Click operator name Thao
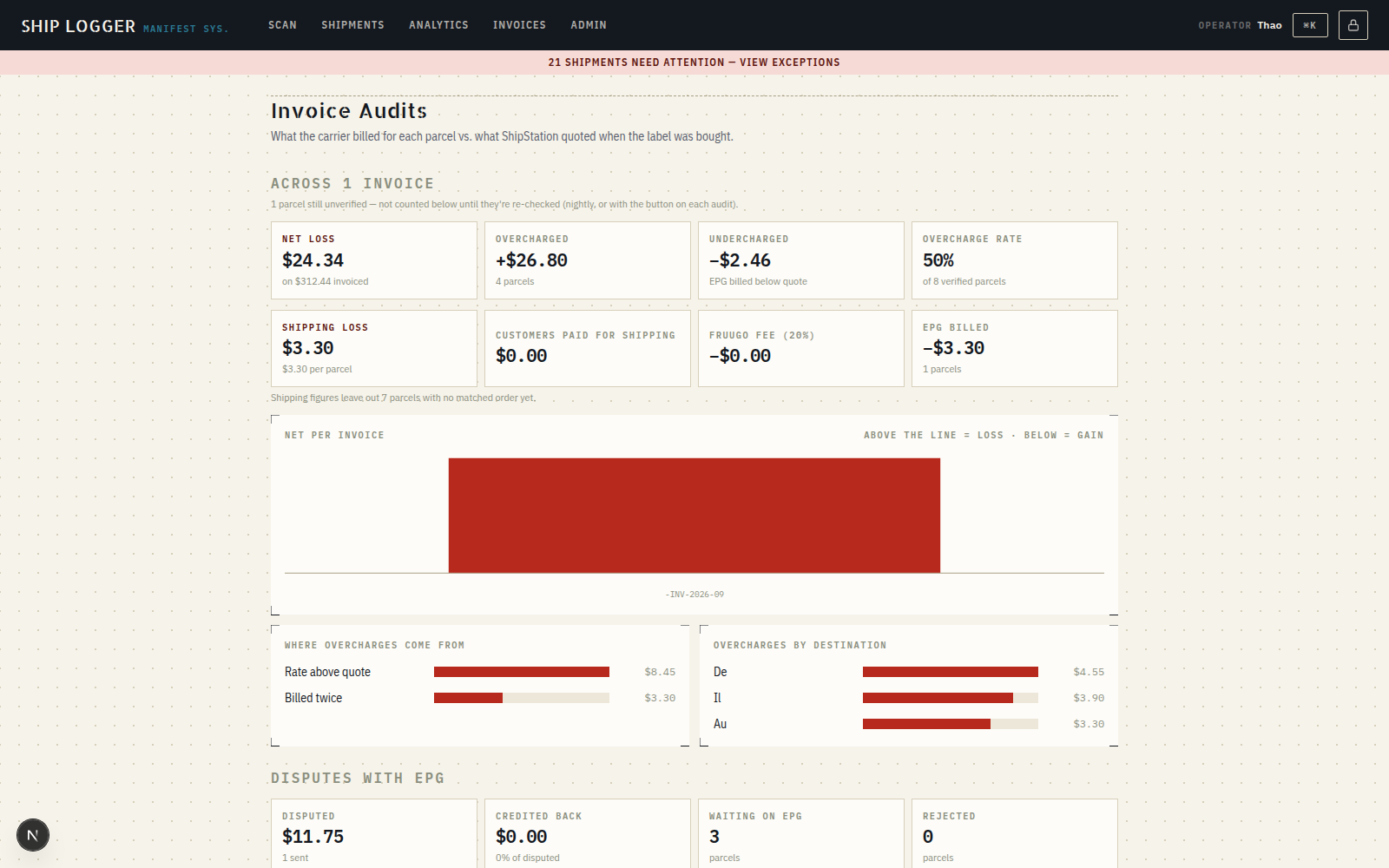The height and width of the screenshot is (868, 1389). pos(1269,25)
